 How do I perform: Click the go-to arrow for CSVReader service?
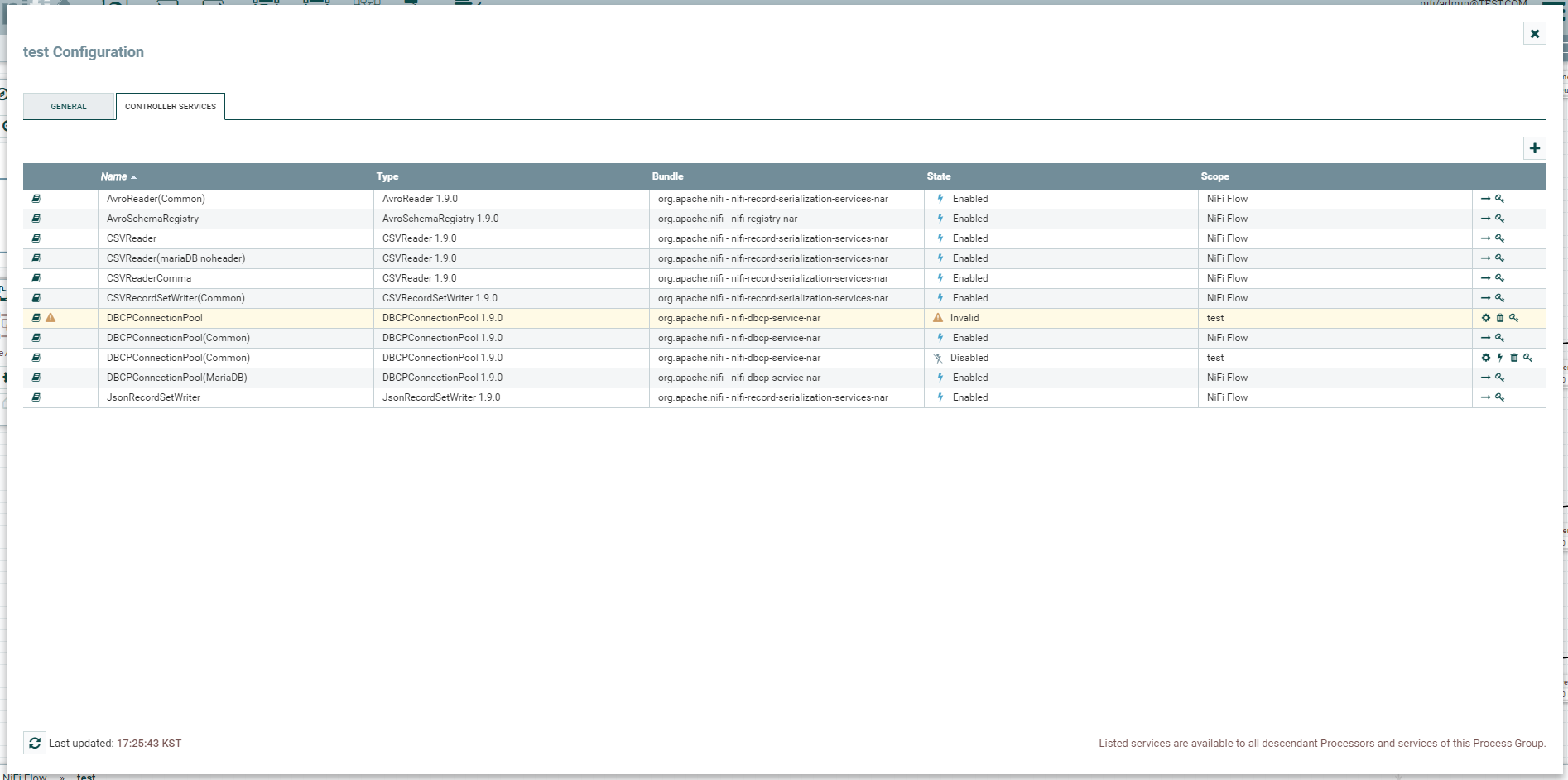click(1487, 238)
